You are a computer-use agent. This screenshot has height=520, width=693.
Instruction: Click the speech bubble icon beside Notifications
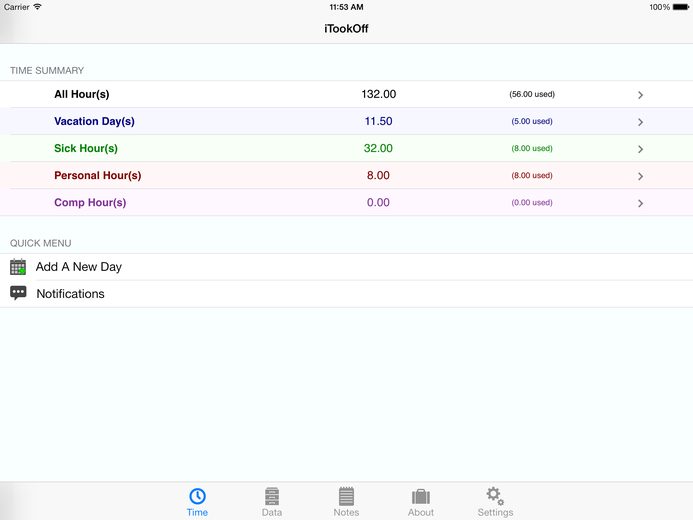pos(18,293)
